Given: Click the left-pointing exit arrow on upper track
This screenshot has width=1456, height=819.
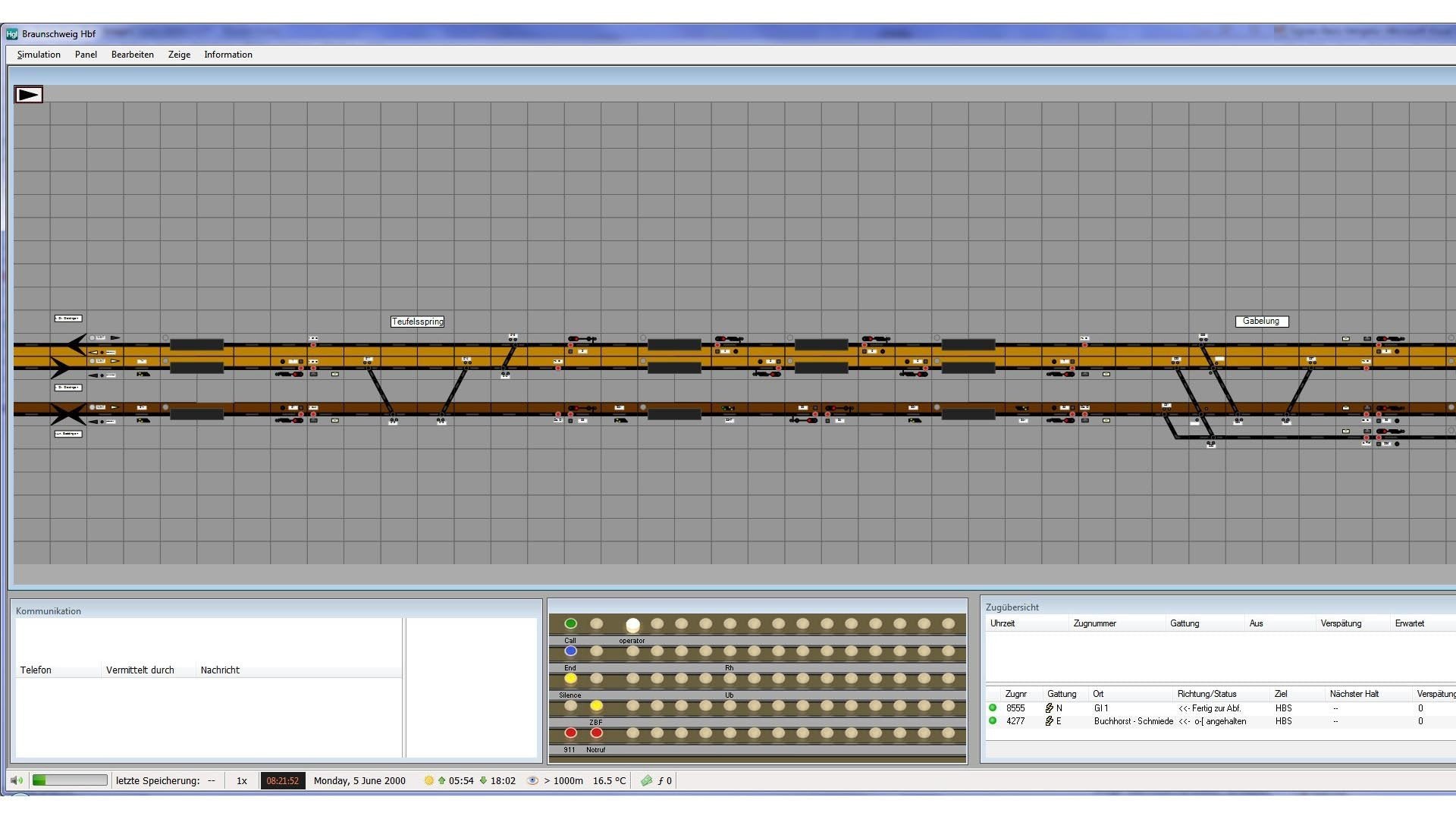Looking at the screenshot, I should pyautogui.click(x=76, y=344).
